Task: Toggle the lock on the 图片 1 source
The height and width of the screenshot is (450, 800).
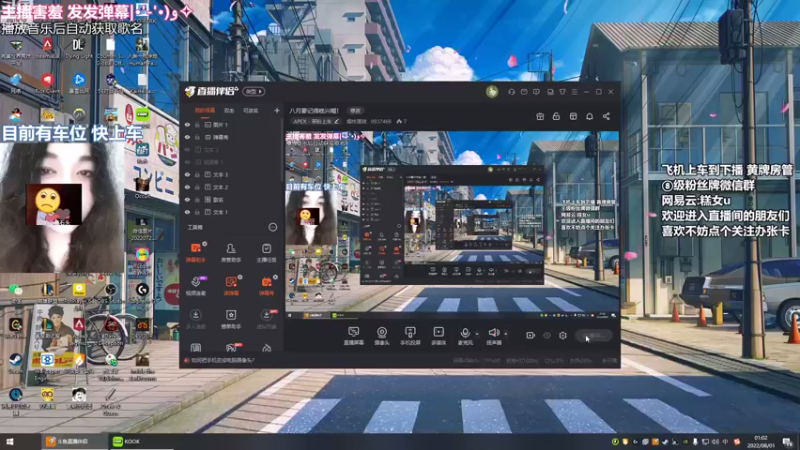Action: 197,124
